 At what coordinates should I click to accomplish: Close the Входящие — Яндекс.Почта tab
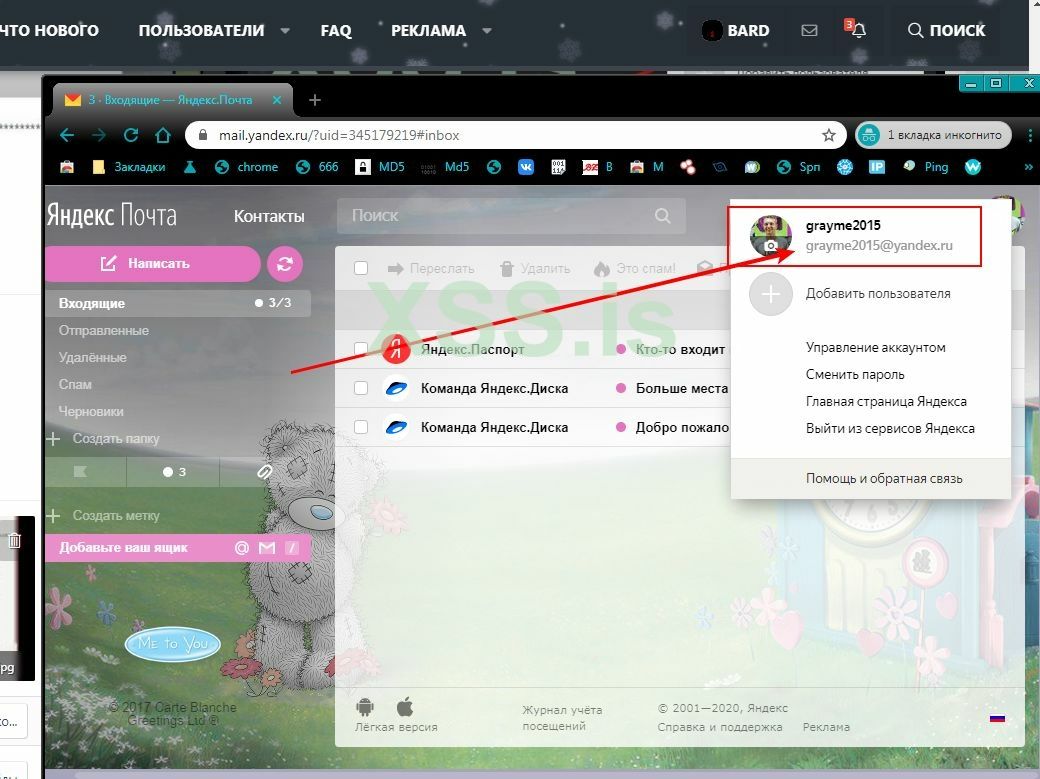277,100
